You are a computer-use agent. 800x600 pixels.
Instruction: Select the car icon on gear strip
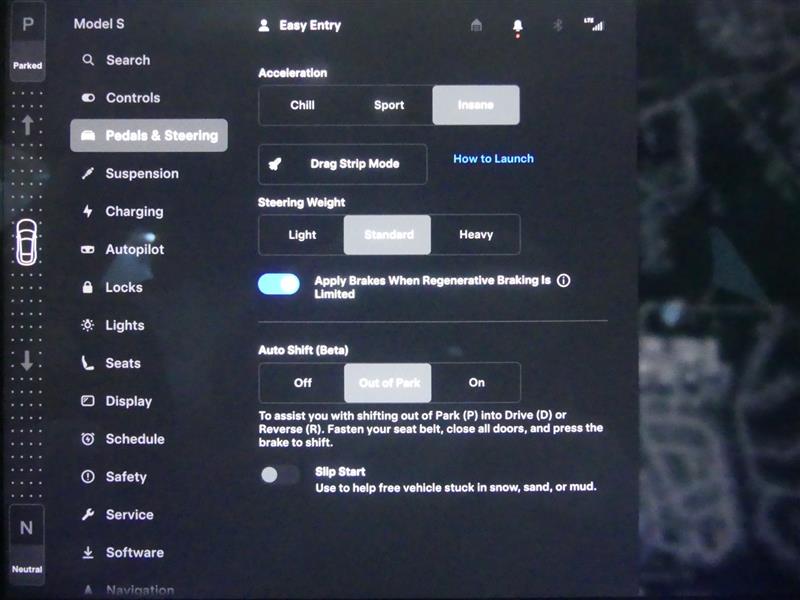[x=27, y=240]
